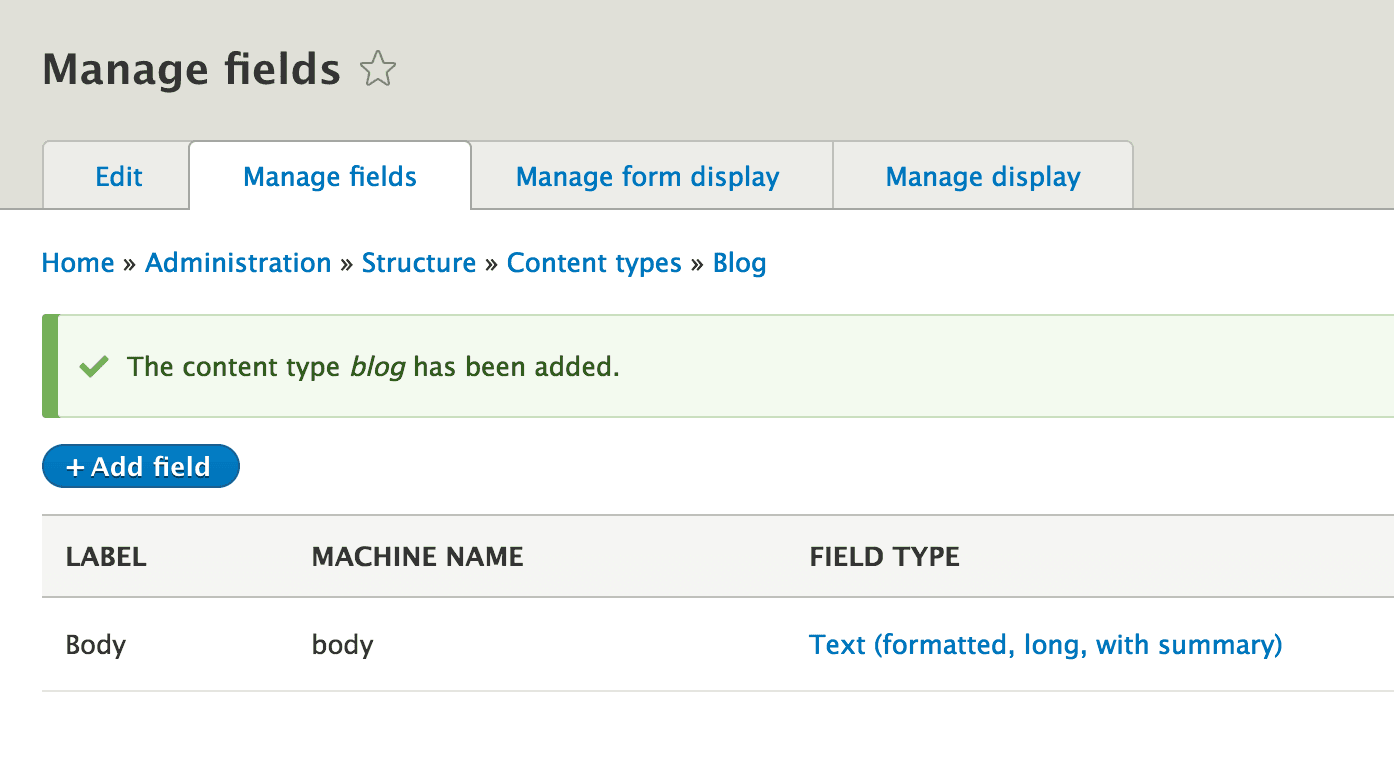Click the Home breadcrumb link
Image resolution: width=1394 pixels, height=772 pixels.
78,263
